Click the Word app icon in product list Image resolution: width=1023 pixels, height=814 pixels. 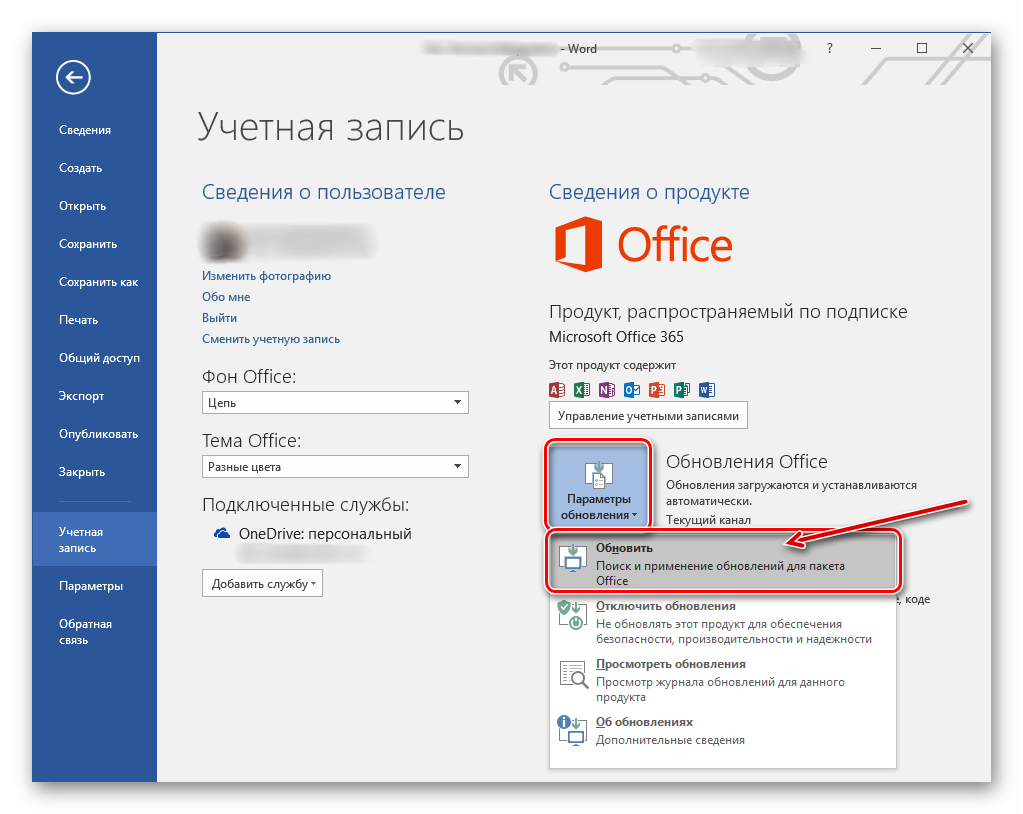[707, 390]
